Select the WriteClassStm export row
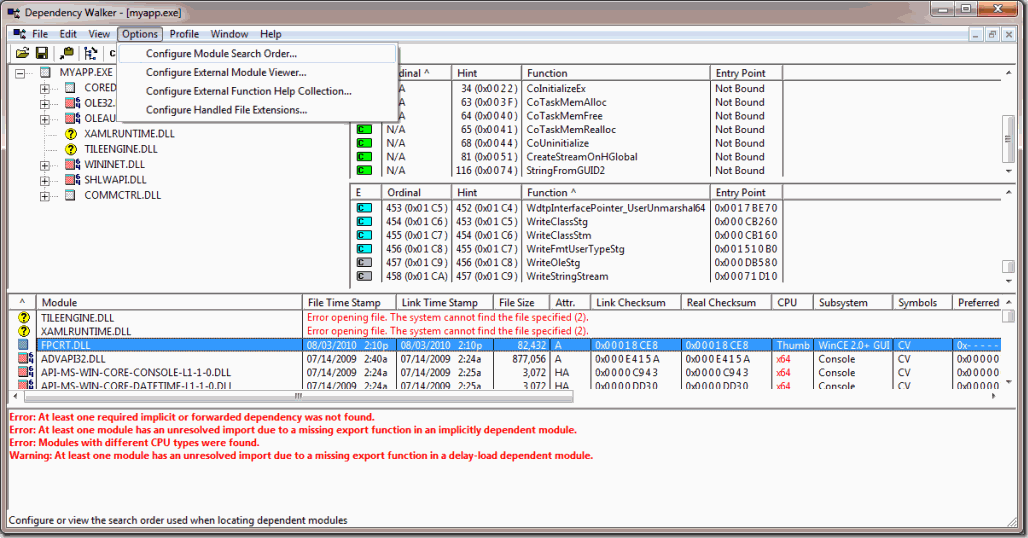The height and width of the screenshot is (538, 1028). point(568,235)
